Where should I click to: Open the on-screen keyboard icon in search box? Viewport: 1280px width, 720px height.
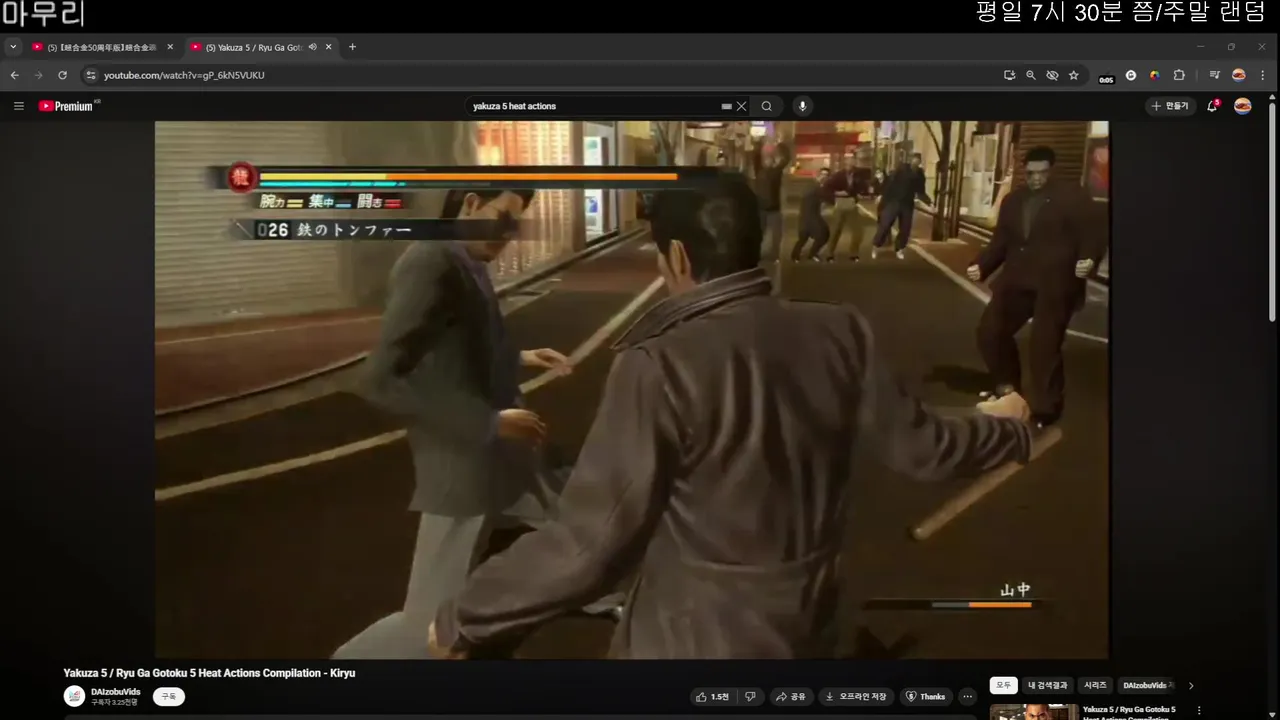(x=726, y=106)
